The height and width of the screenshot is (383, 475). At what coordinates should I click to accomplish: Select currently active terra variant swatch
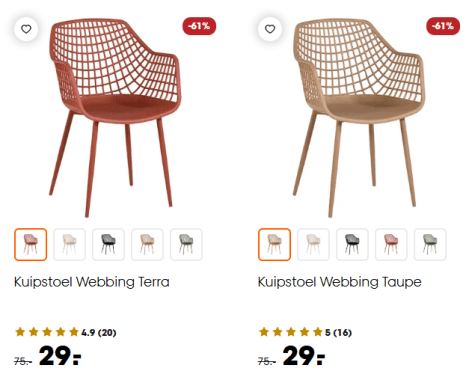coord(30,244)
